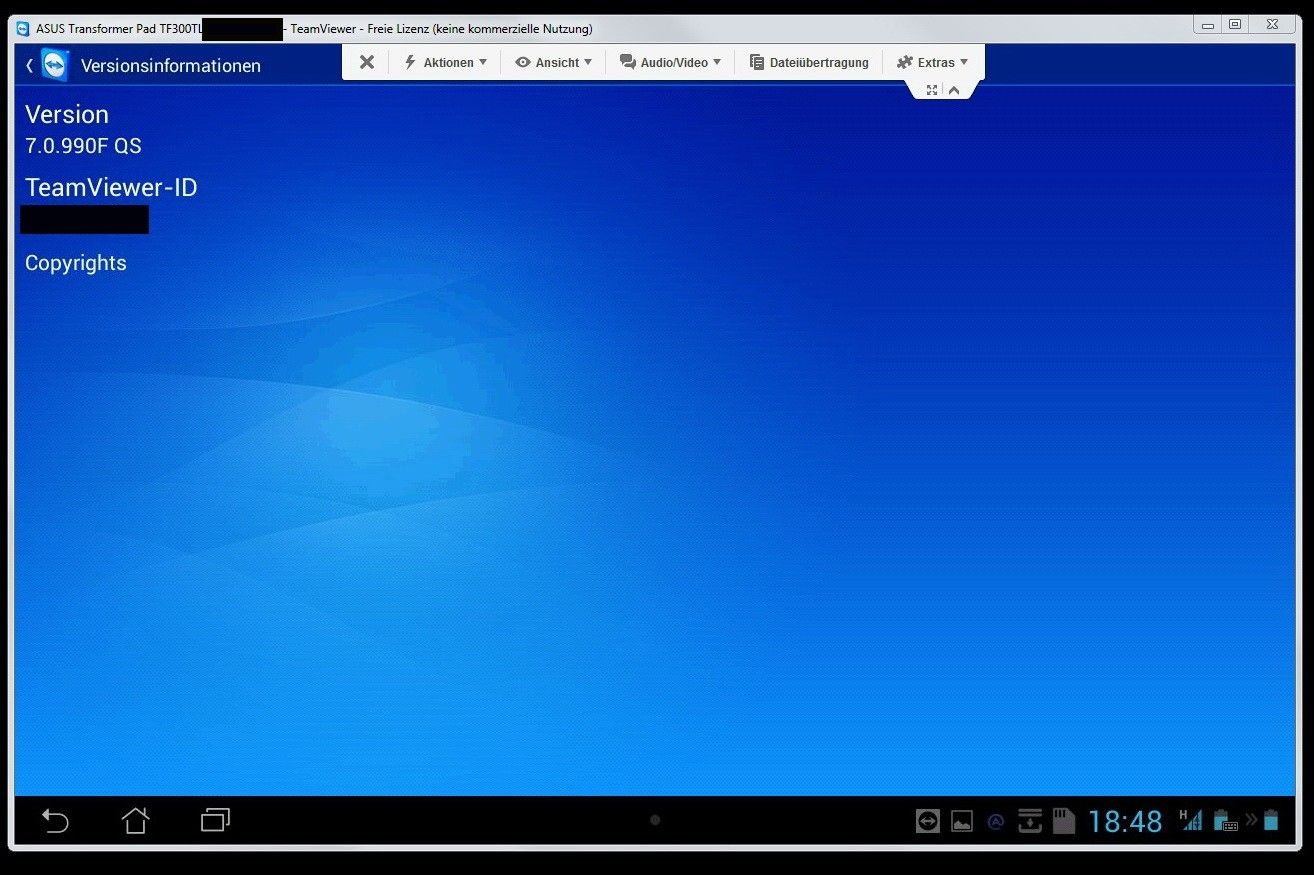Image resolution: width=1314 pixels, height=875 pixels.
Task: Collapse the TeamViewer toolbar with the up chevron
Action: click(954, 90)
